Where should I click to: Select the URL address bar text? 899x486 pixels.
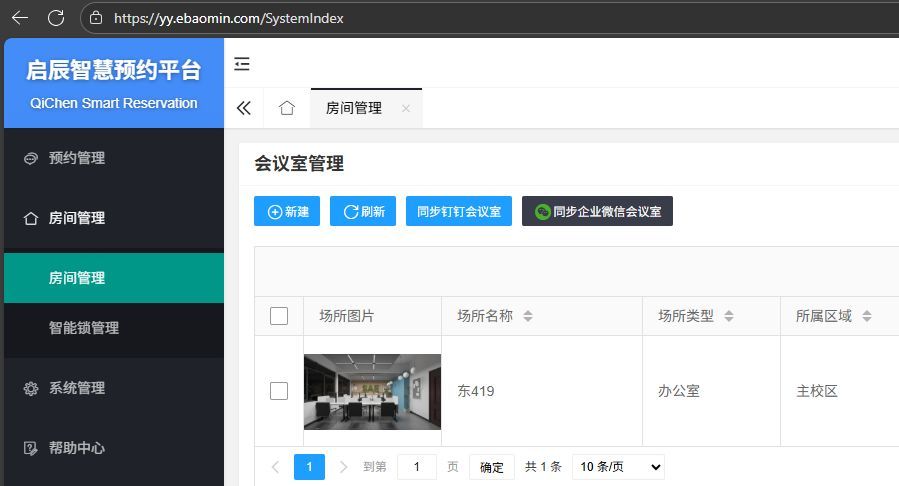click(x=228, y=18)
